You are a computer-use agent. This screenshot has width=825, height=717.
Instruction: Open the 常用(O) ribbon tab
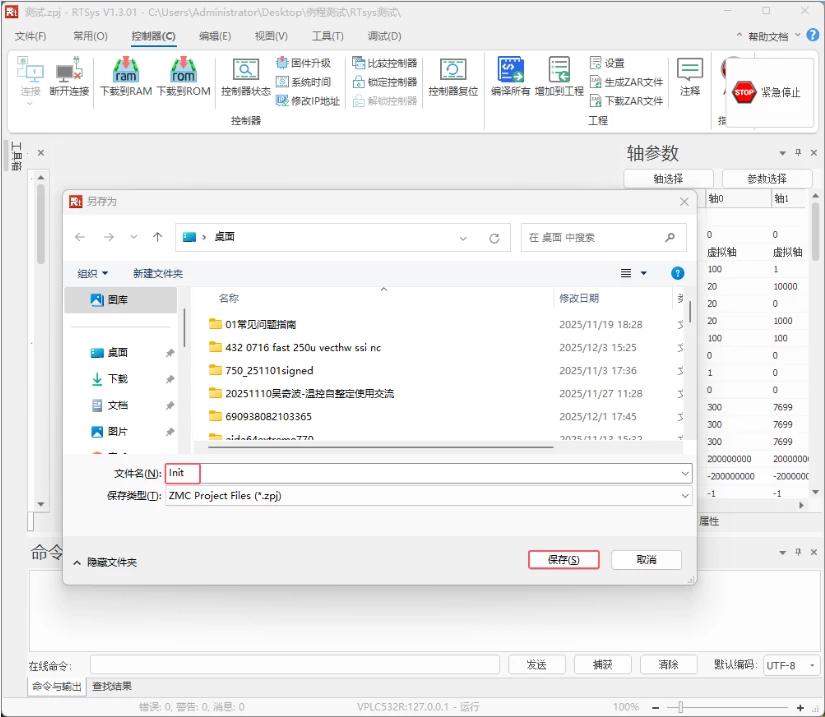coord(90,36)
